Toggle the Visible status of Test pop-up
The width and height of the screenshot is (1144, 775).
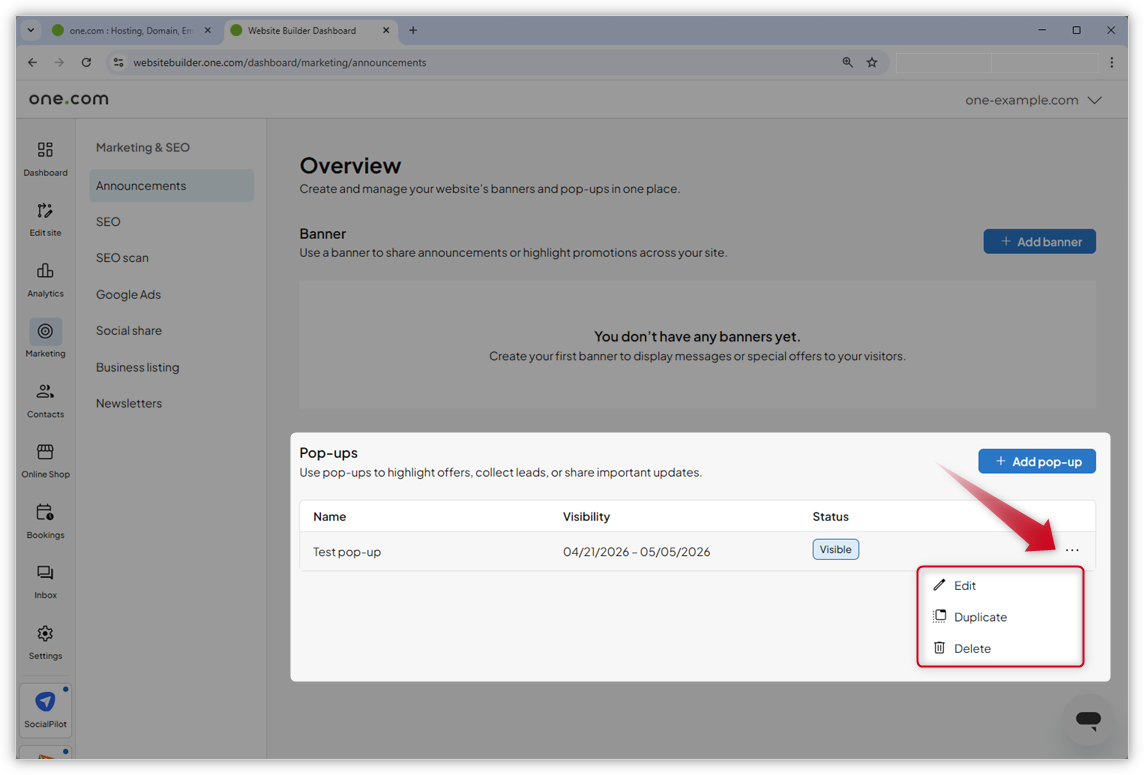835,549
